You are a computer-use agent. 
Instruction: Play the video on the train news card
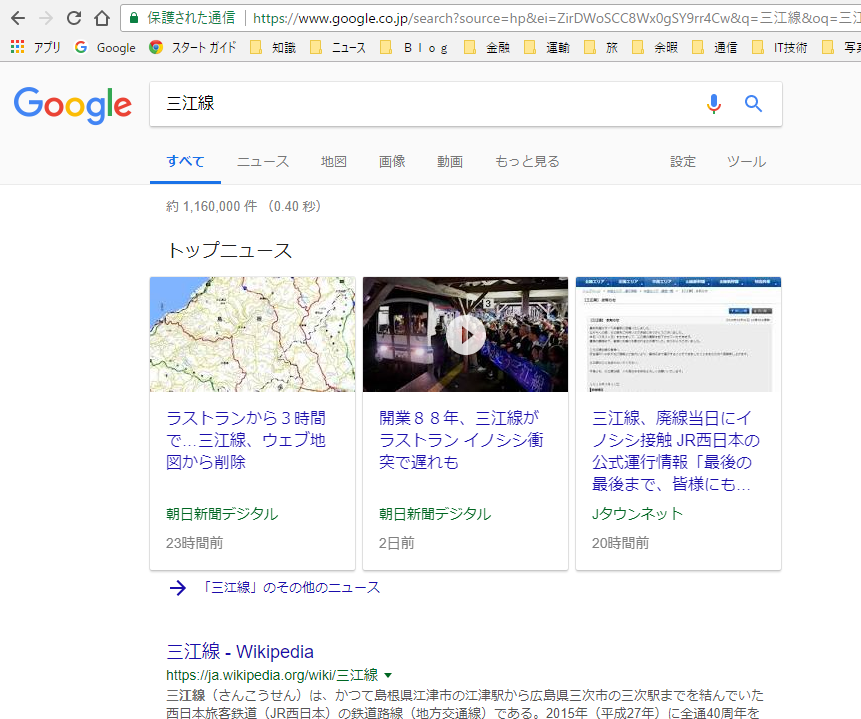[466, 335]
